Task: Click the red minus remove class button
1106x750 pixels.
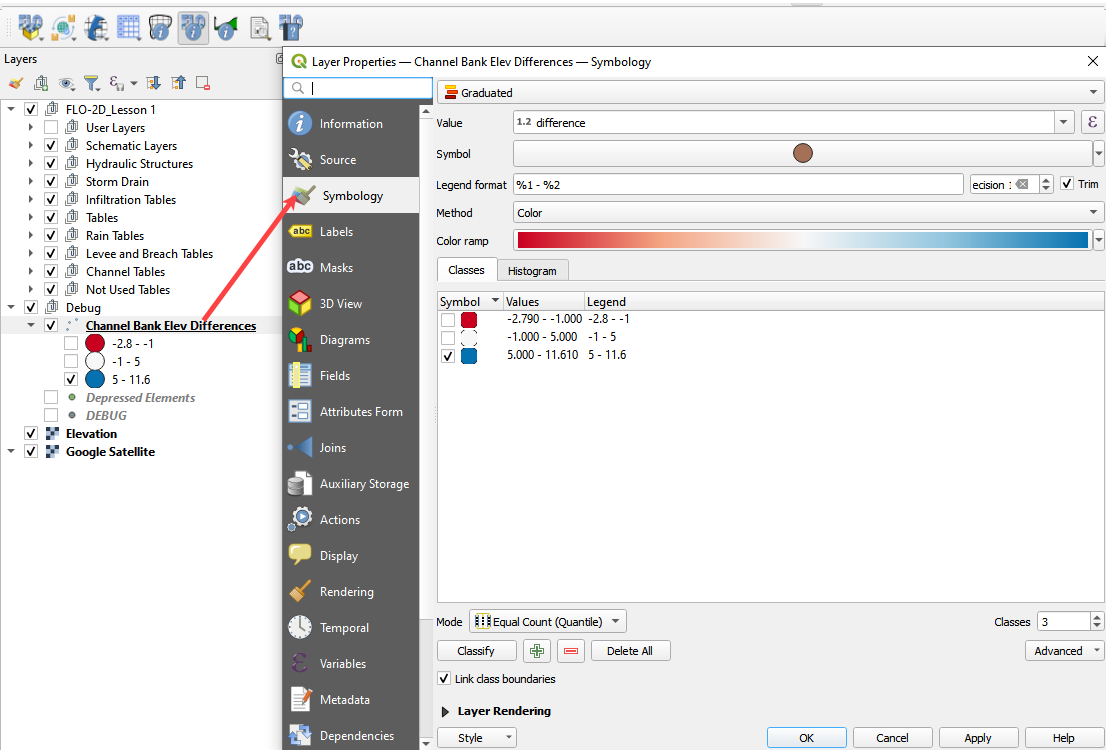Action: coord(571,651)
